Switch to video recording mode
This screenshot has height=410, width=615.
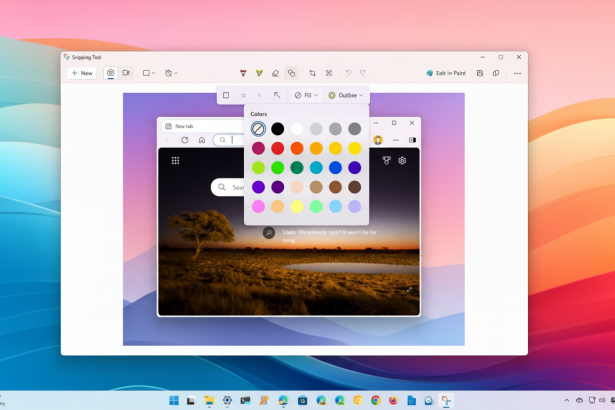point(126,73)
